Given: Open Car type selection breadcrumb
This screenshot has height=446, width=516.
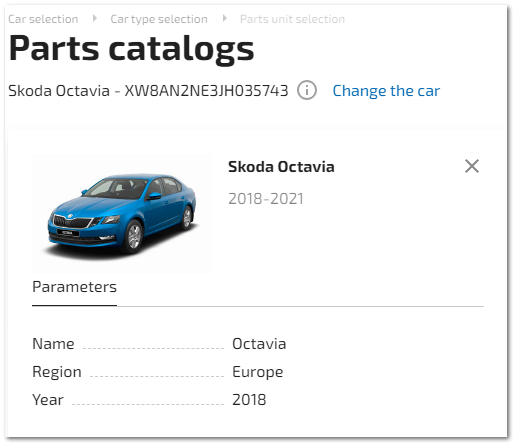Looking at the screenshot, I should point(159,19).
